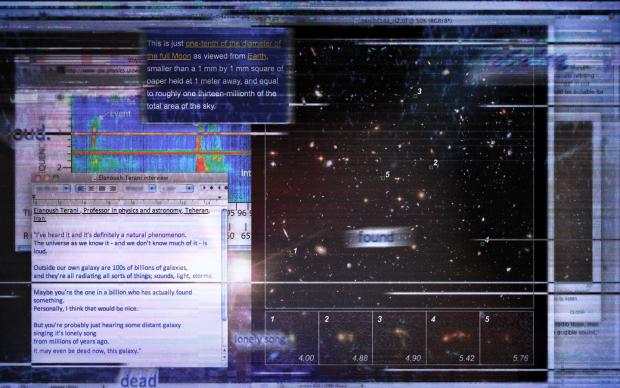Select galaxy thumbnail 4 labeled 5.42
Image resolution: width=620 pixels, height=388 pixels.
click(x=453, y=338)
